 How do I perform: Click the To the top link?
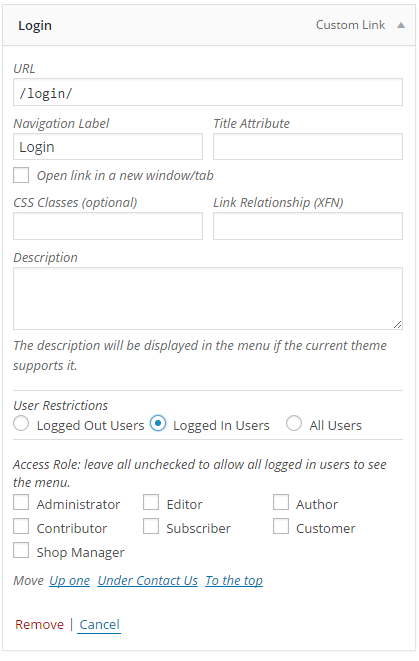(x=234, y=580)
